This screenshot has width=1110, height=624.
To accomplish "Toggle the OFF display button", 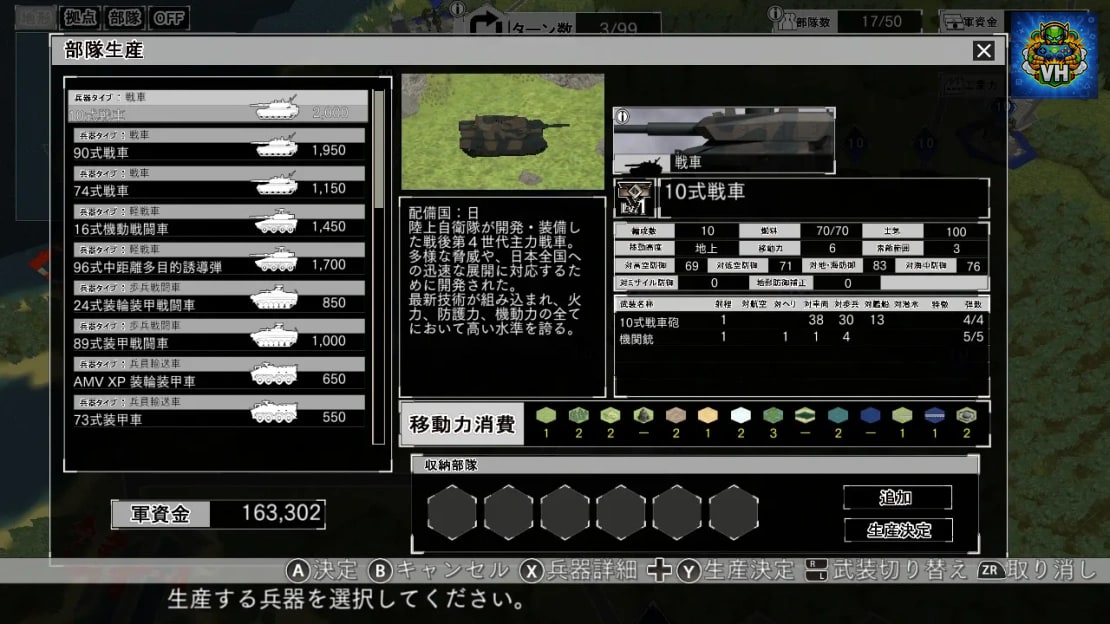I will 168,18.
